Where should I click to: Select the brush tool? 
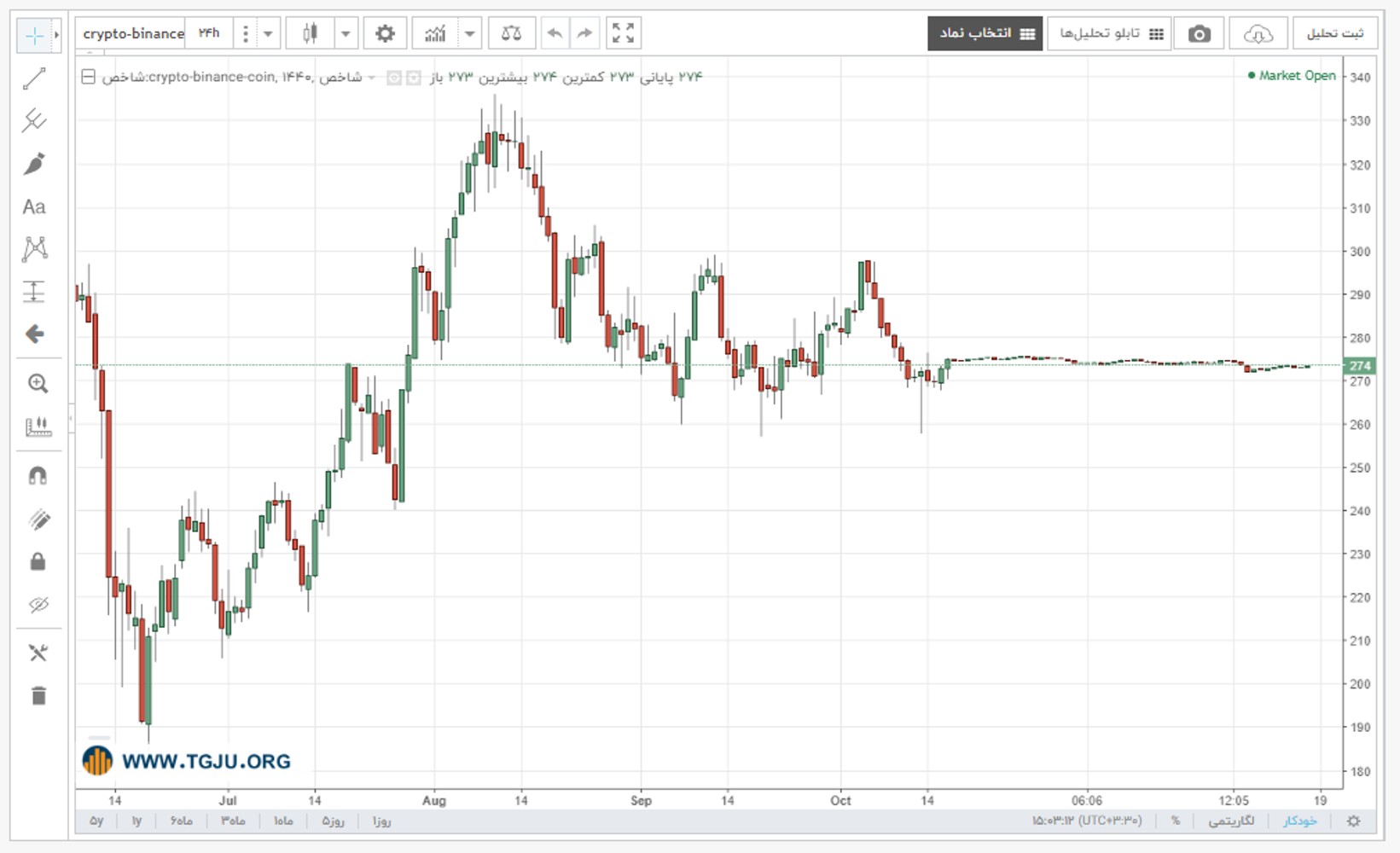(x=34, y=164)
